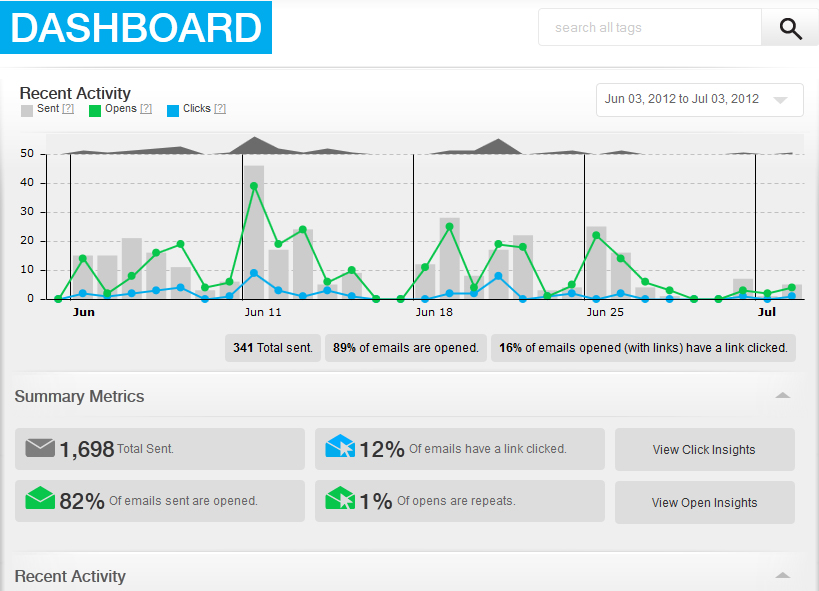Click the Jun 11 opens peak data point

(x=254, y=186)
